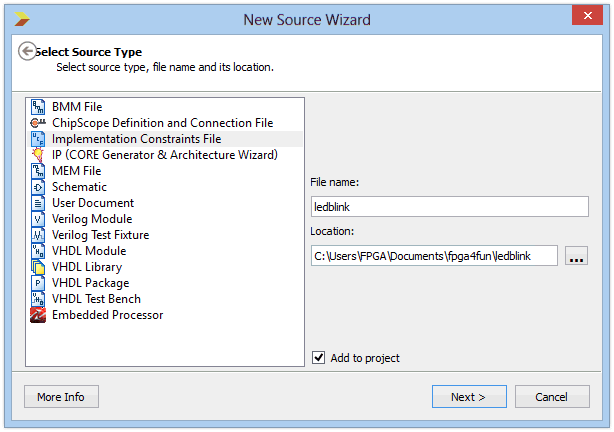Pick User Document from the list
Viewport: 614px width, 432px height.
(x=93, y=203)
